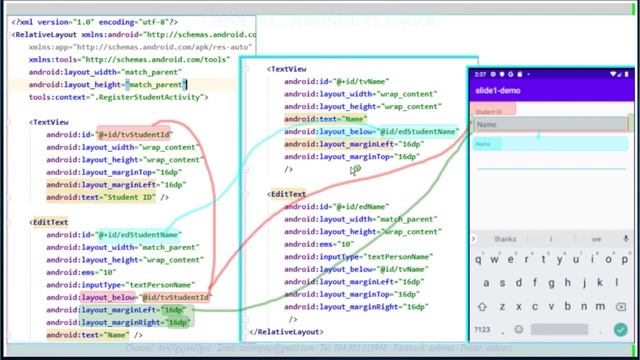Tap the 'slide1-demo' app title
640x360 pixels.
click(498, 91)
